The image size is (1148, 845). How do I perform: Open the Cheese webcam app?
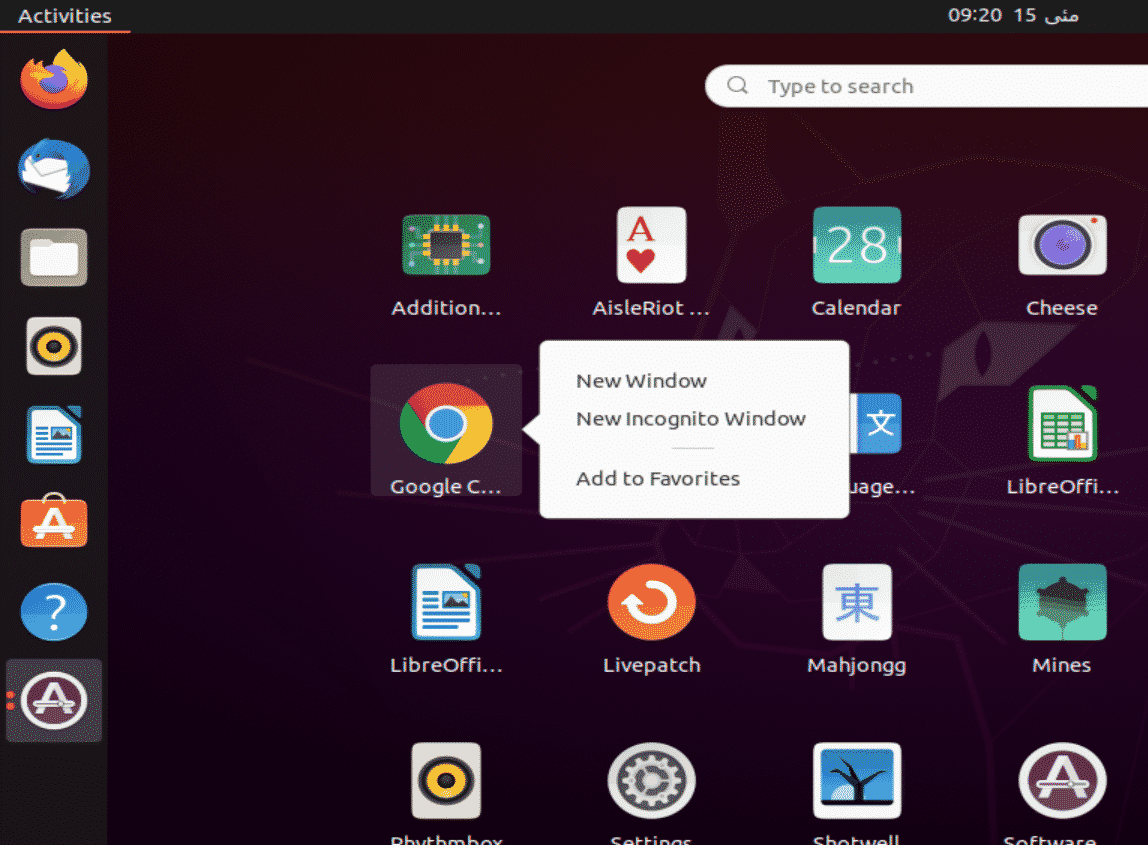(x=1061, y=246)
